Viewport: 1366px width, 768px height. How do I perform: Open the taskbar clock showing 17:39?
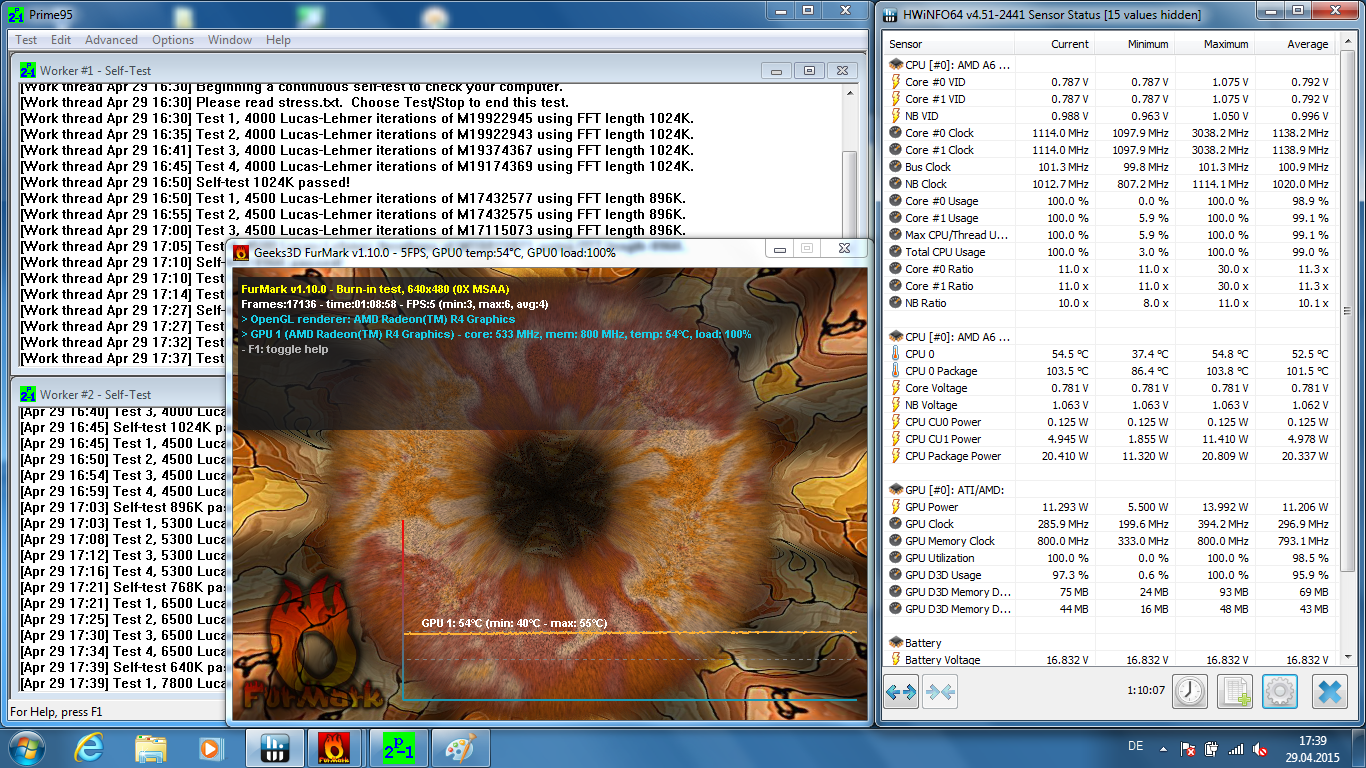1314,748
